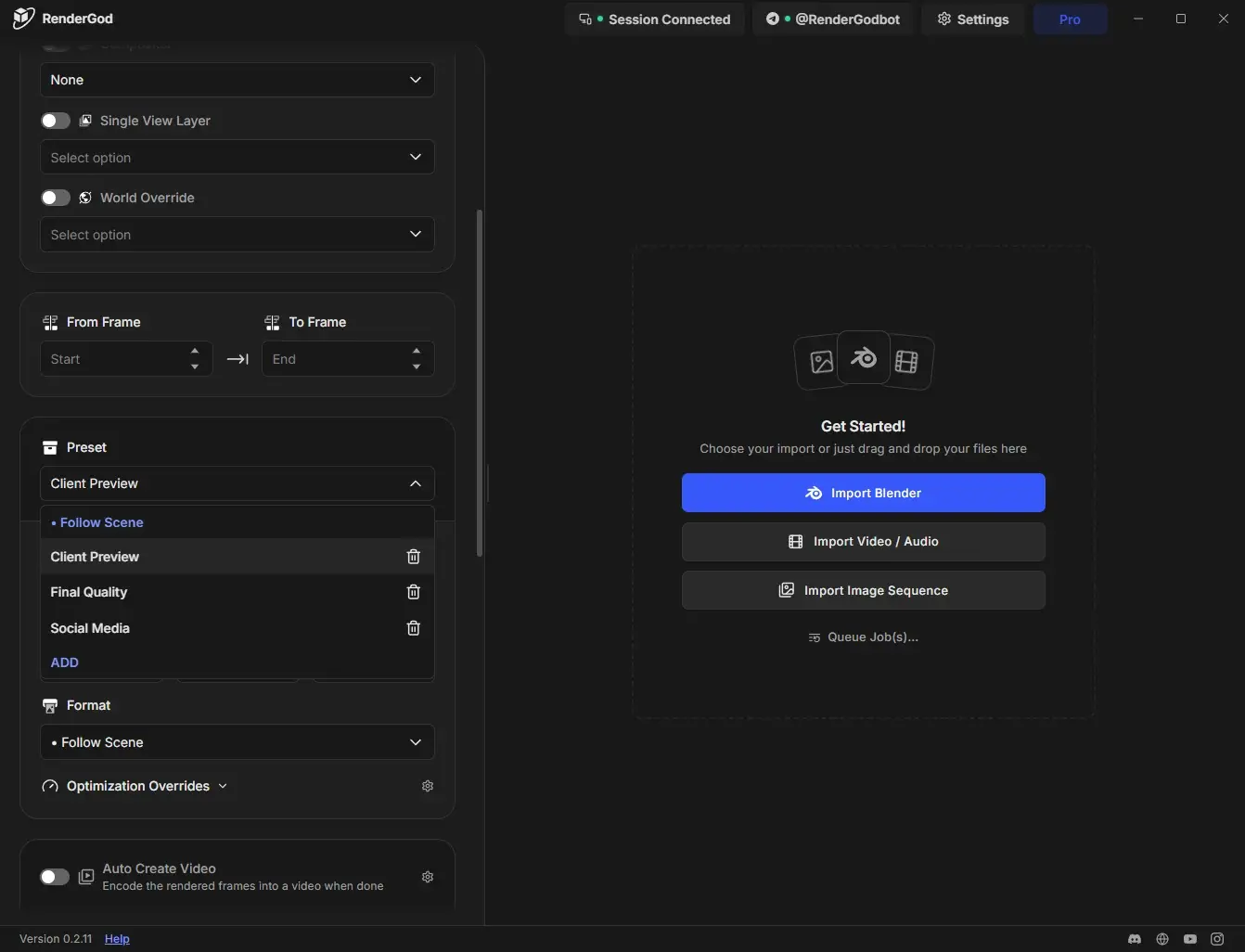Click the image icon in Get Started

(x=821, y=362)
